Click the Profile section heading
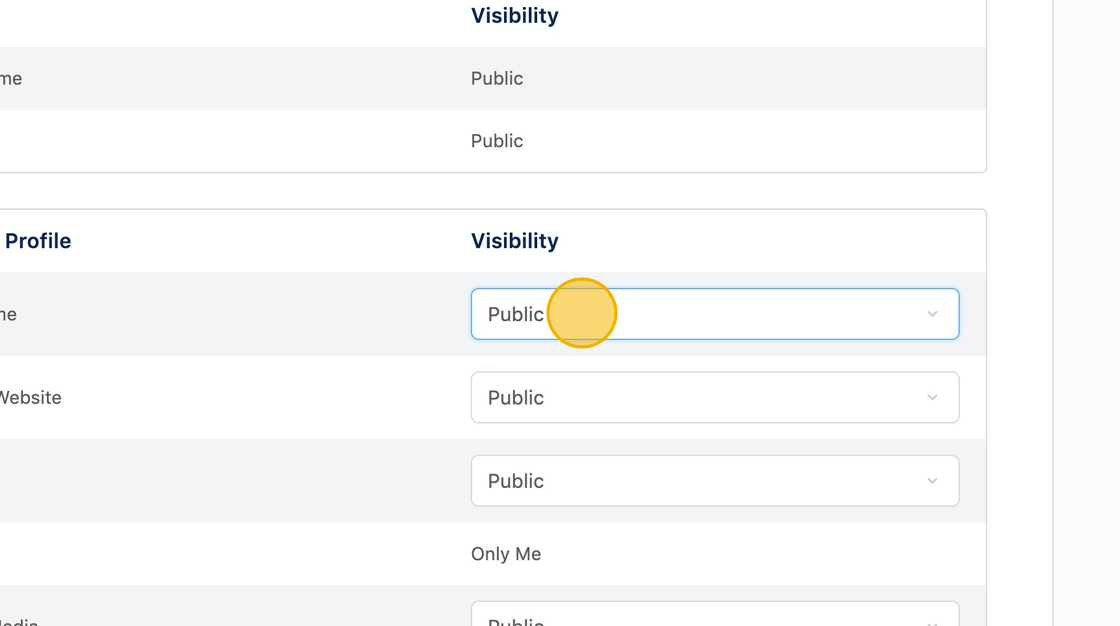Screen dimensions: 1120x626 click(38, 241)
